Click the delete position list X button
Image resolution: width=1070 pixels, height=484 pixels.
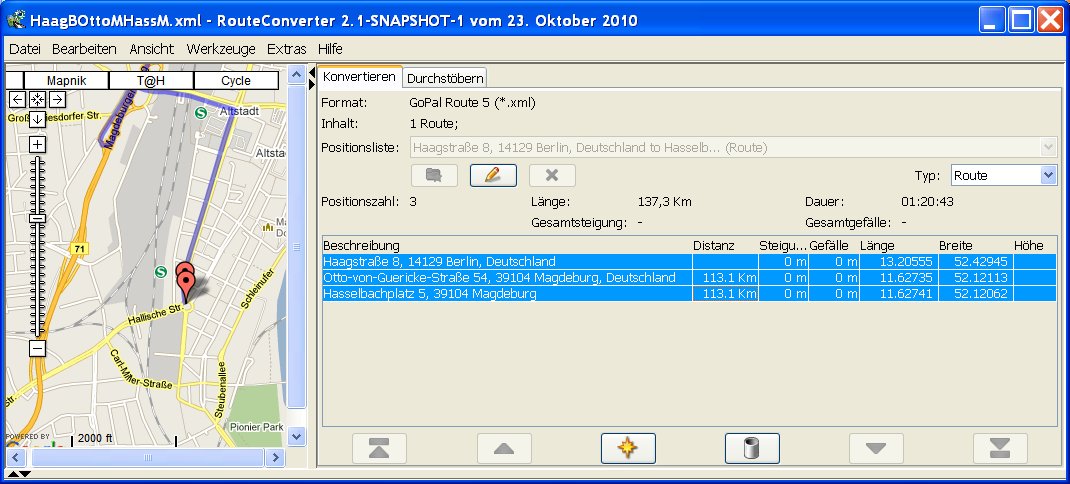pos(552,175)
